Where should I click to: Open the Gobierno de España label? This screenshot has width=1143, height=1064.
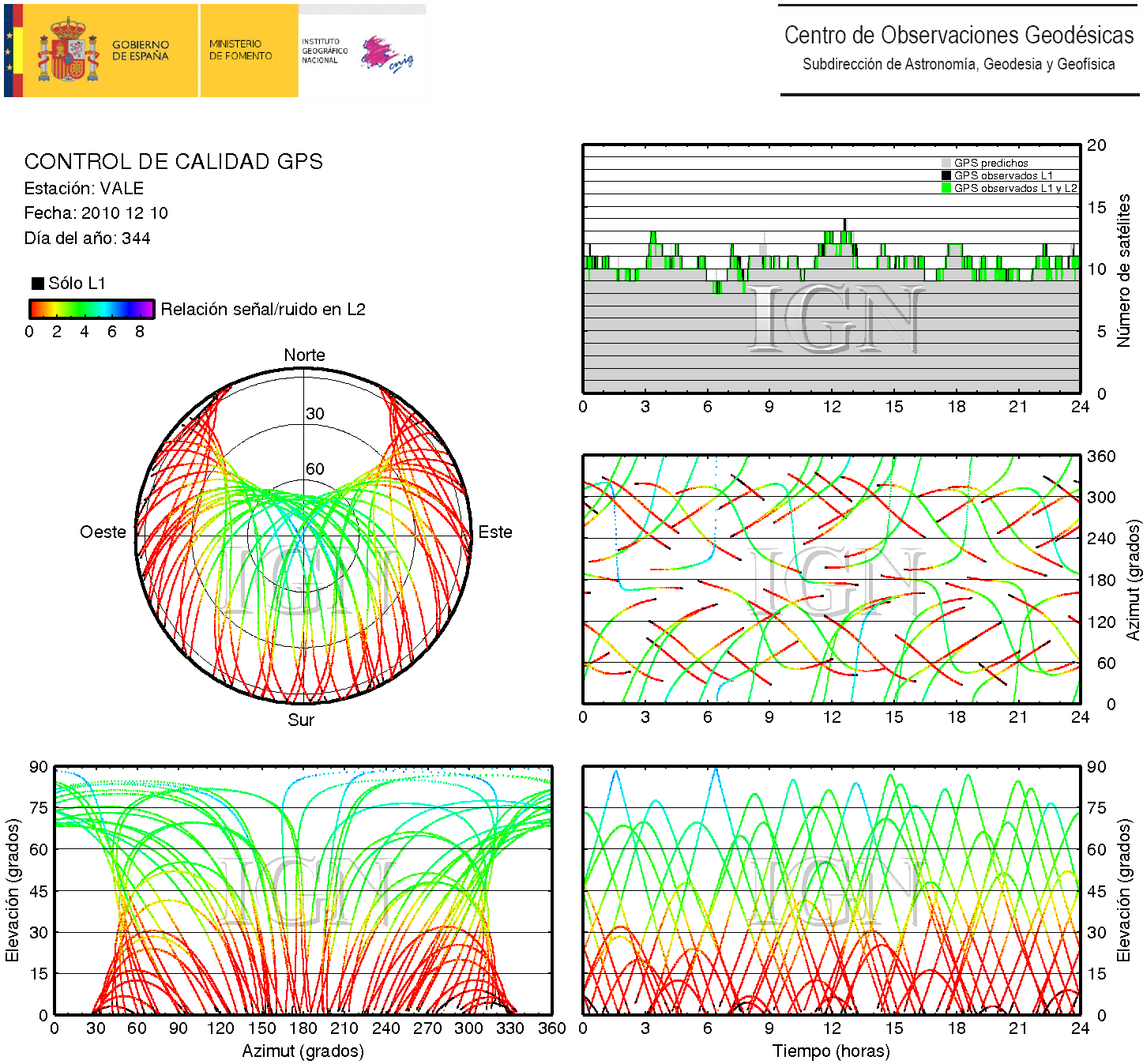pos(140,51)
